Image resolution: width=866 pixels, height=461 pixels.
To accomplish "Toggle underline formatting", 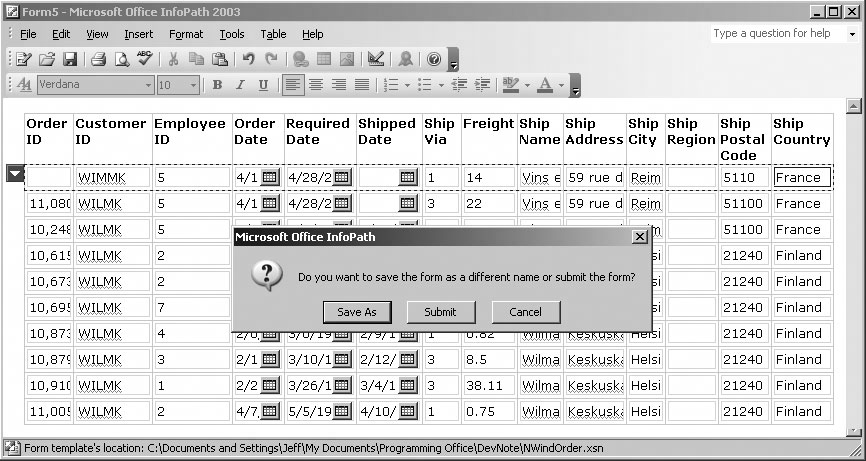I will 263,85.
